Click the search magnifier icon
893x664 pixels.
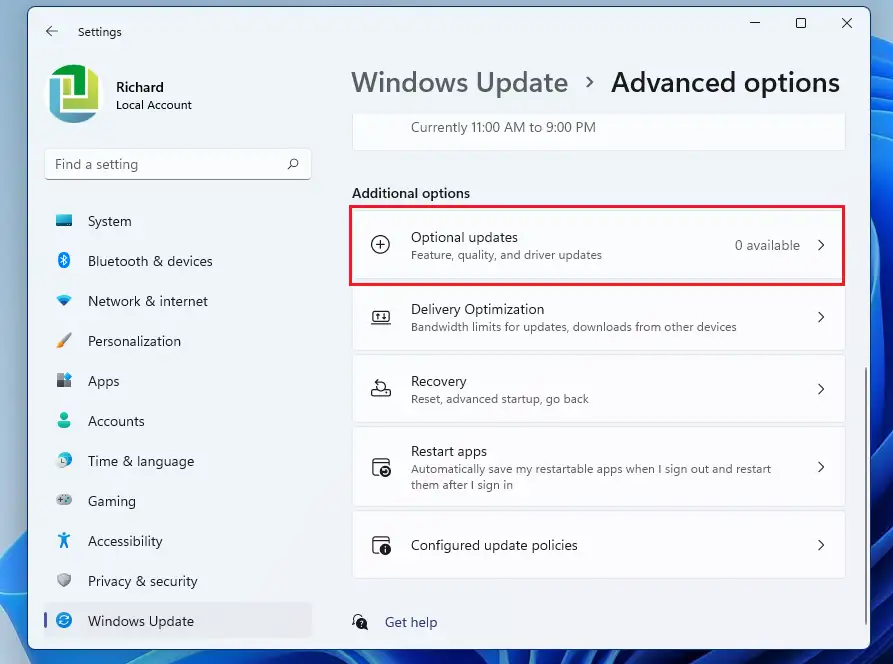(x=293, y=164)
